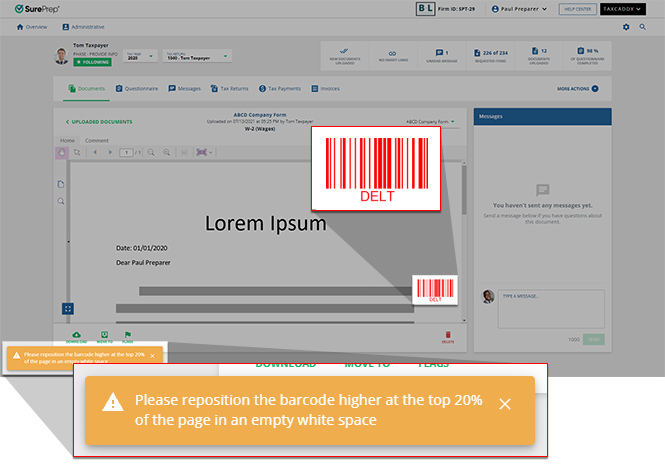Toggle the Following button
Screen dimensions: 665x464
point(92,62)
